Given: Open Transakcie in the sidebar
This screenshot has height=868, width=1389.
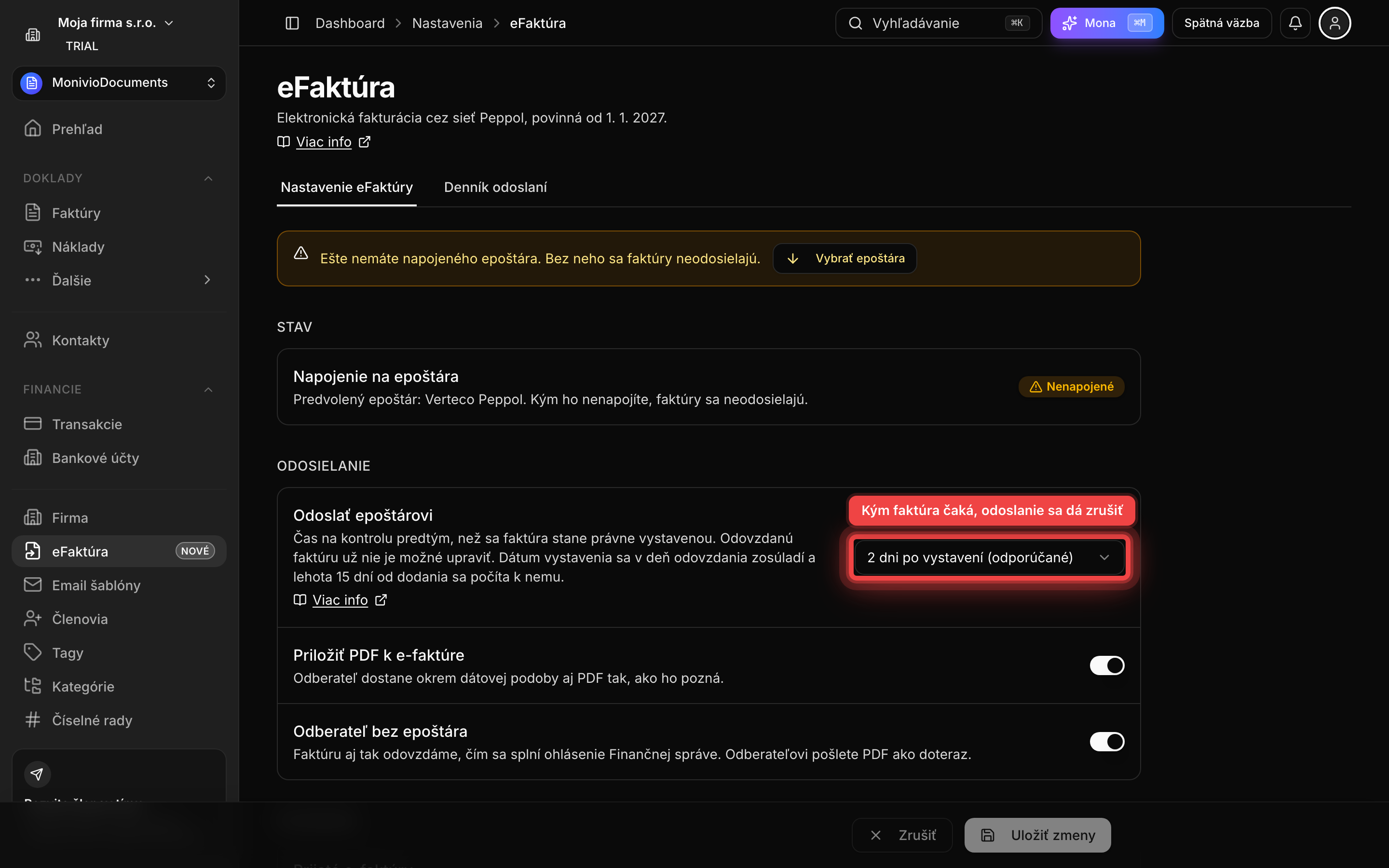Looking at the screenshot, I should 119,424.
